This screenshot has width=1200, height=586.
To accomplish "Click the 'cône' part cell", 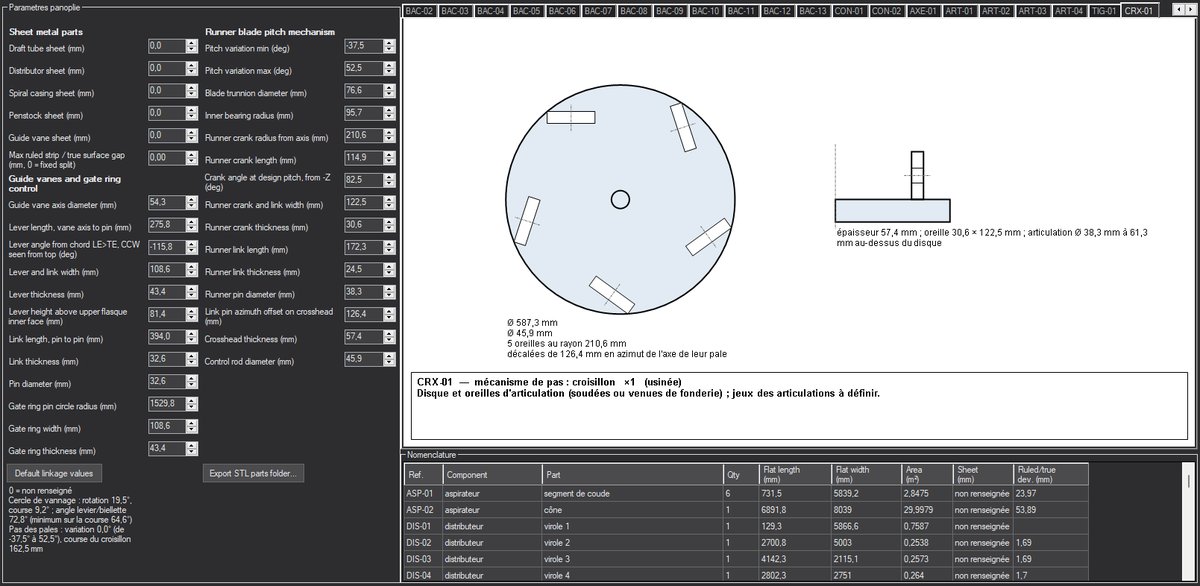I will click(632, 509).
